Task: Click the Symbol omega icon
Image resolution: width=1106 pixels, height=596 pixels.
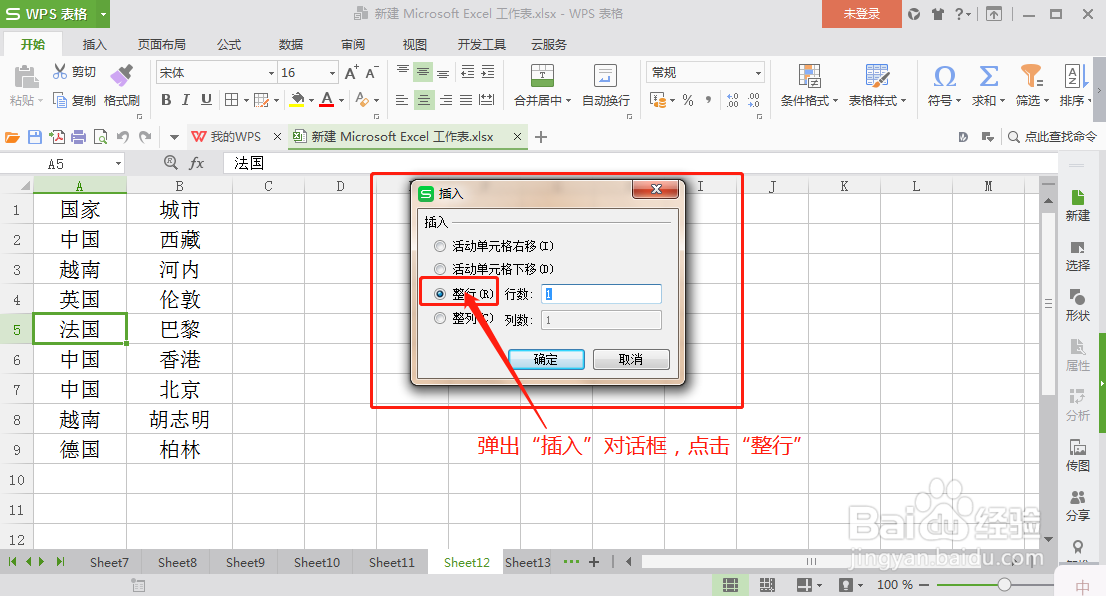Action: pos(944,75)
